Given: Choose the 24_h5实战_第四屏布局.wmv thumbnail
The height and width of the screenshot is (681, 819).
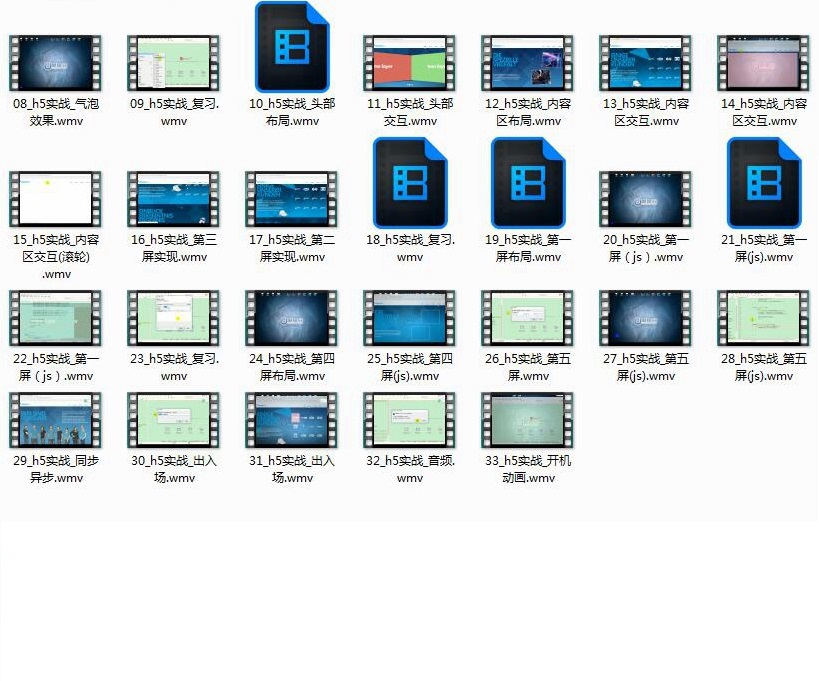Looking at the screenshot, I should coord(291,318).
